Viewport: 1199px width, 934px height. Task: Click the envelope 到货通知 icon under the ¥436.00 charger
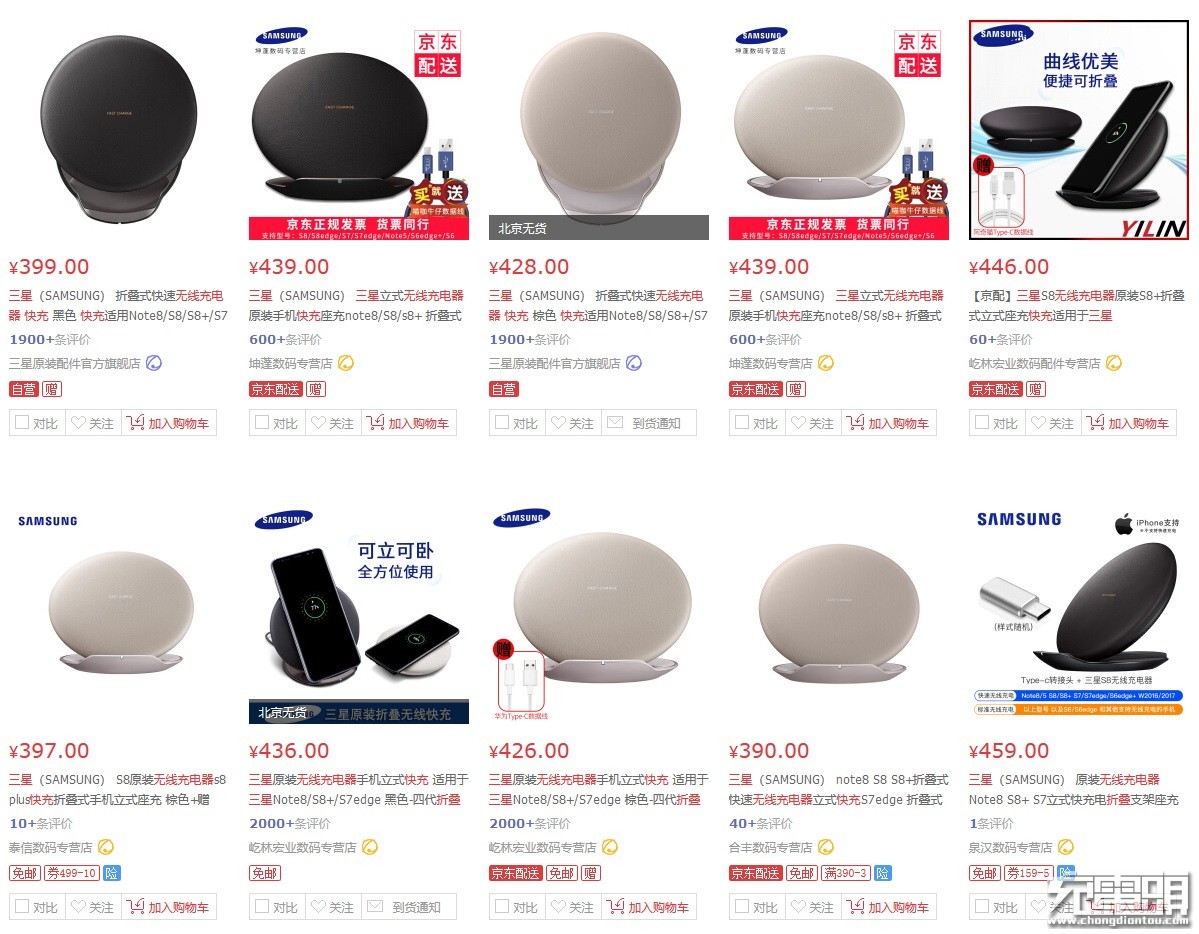375,906
